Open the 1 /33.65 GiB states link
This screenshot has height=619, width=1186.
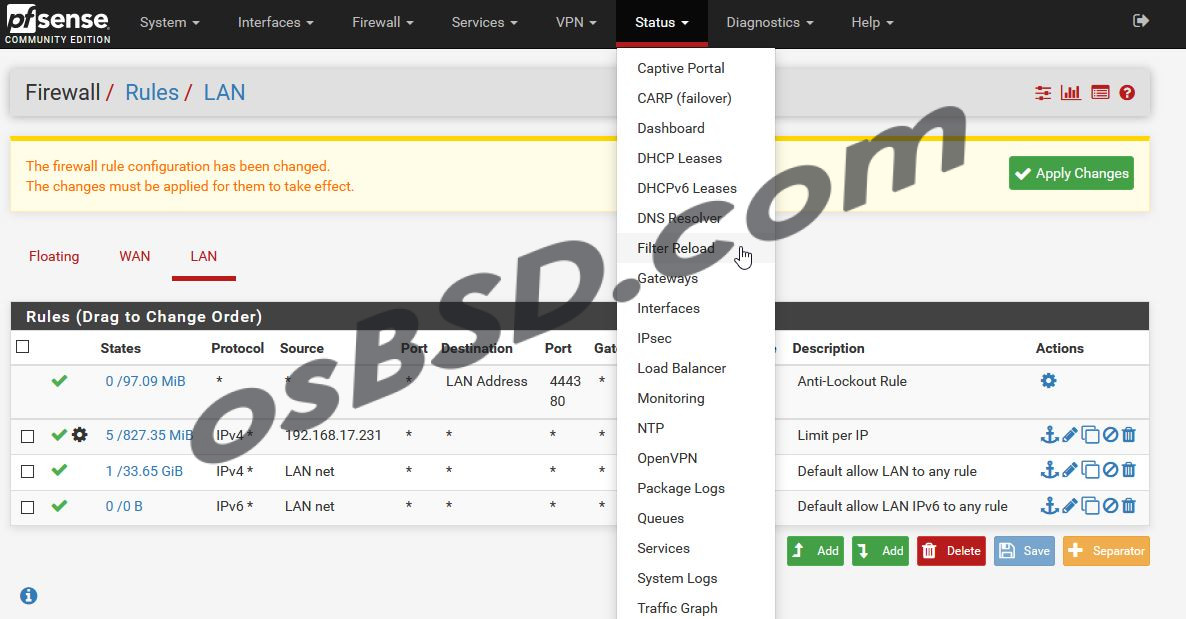144,471
